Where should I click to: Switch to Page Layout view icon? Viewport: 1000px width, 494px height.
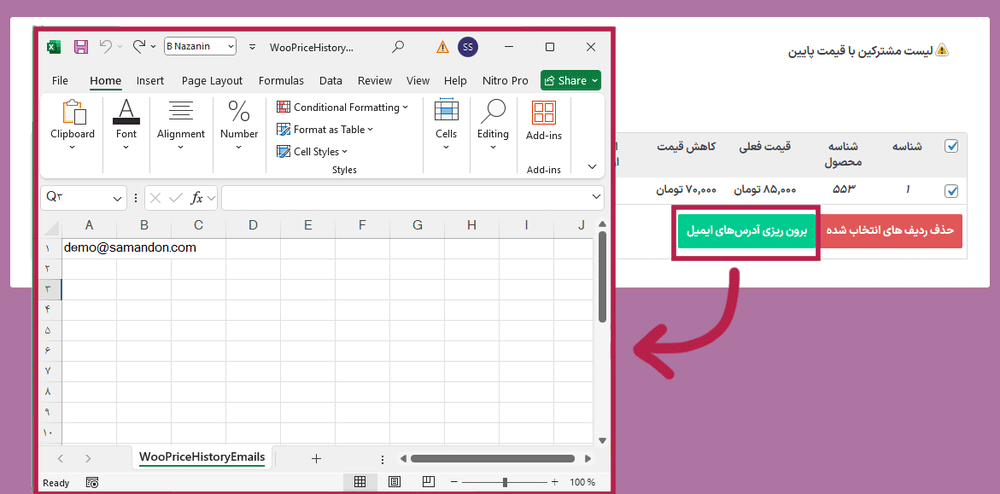394,482
